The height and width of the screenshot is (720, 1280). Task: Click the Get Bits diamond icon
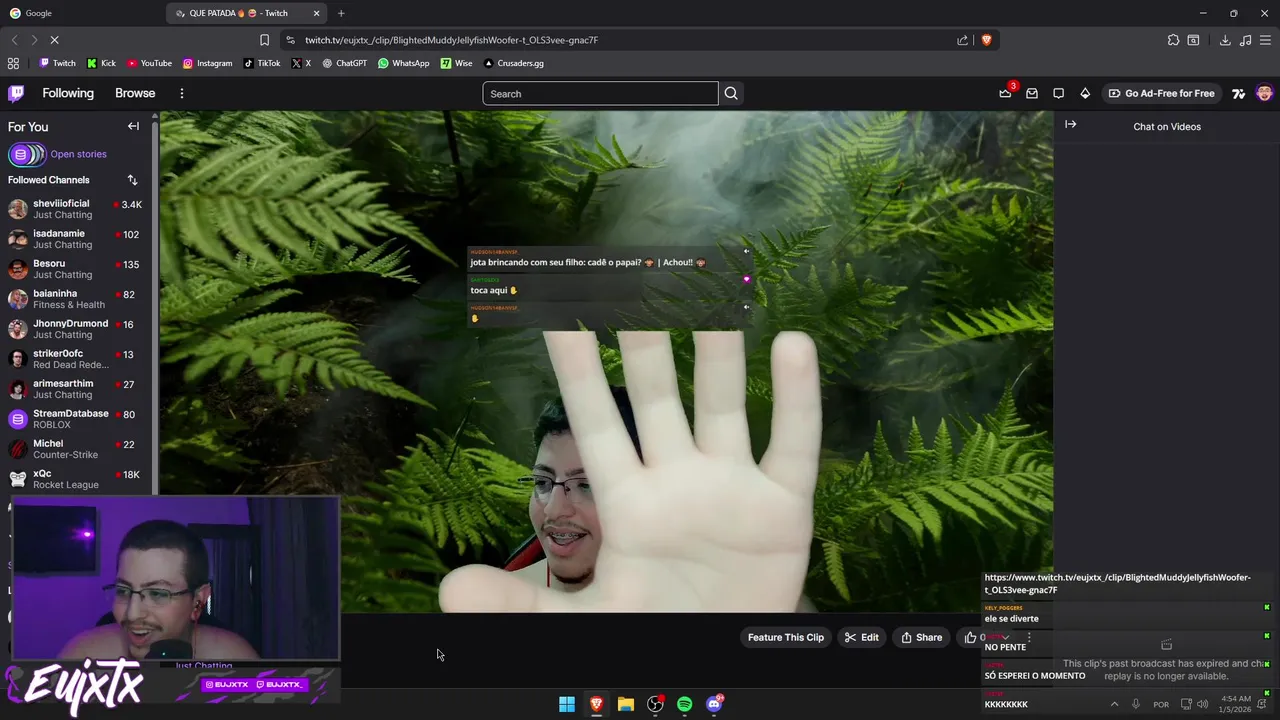[x=1085, y=93]
